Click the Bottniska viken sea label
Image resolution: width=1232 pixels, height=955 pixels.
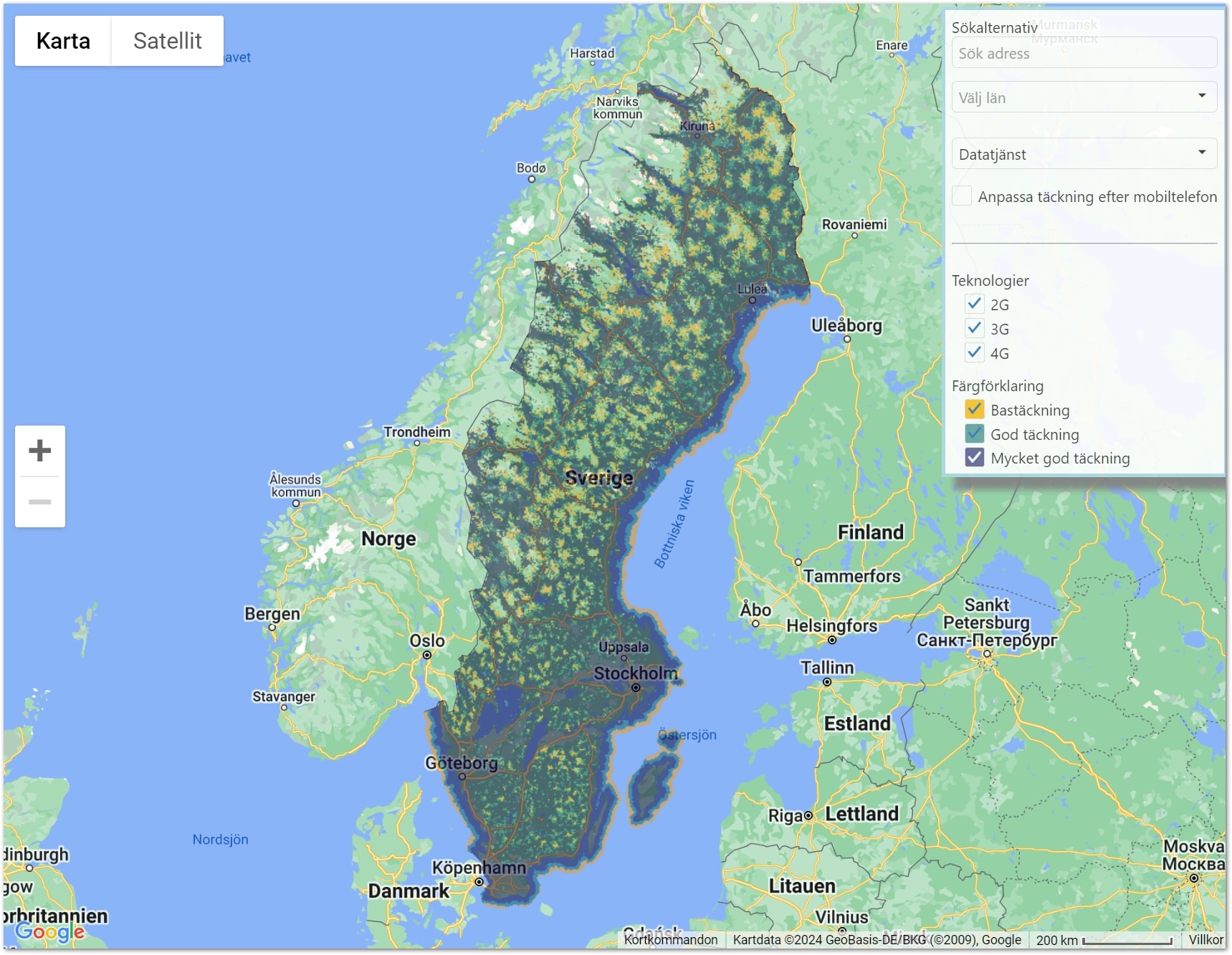tap(674, 524)
